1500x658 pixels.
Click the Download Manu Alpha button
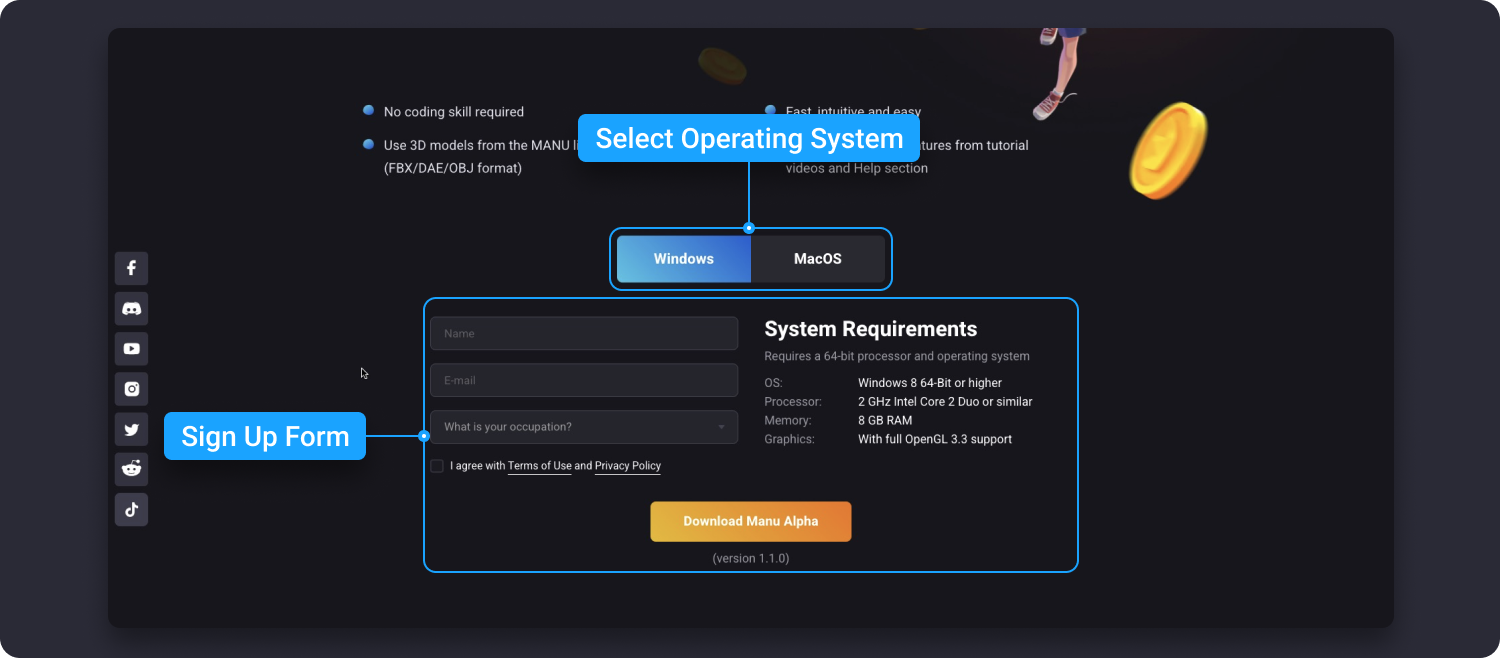[x=751, y=521]
